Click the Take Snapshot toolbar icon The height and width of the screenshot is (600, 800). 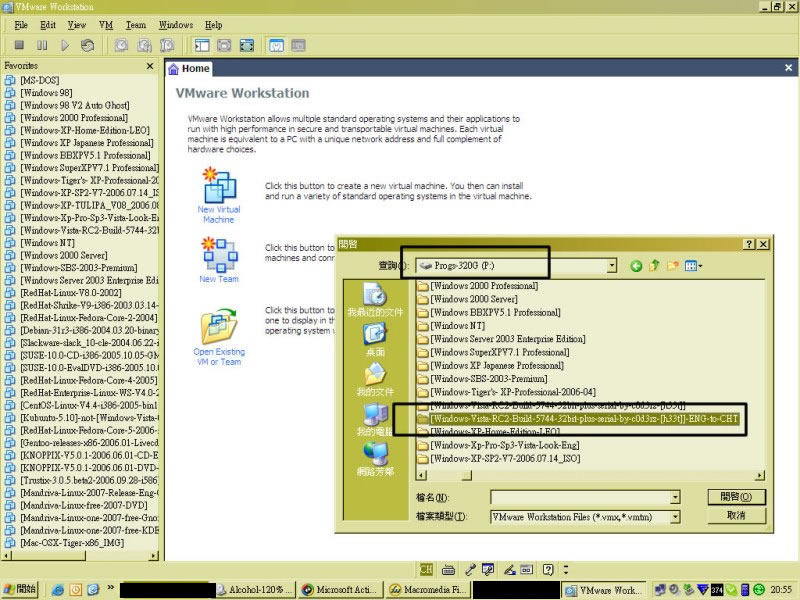(121, 45)
